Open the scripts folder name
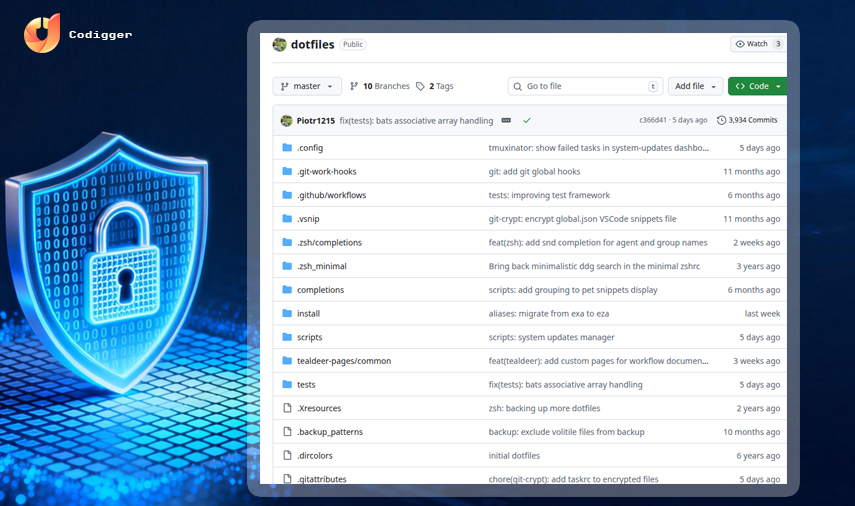 pyautogui.click(x=310, y=338)
